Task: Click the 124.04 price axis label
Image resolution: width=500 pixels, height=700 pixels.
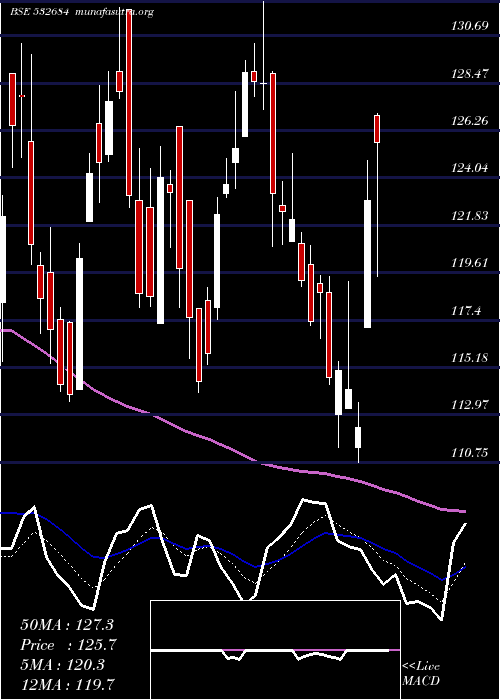Action: 470,168
